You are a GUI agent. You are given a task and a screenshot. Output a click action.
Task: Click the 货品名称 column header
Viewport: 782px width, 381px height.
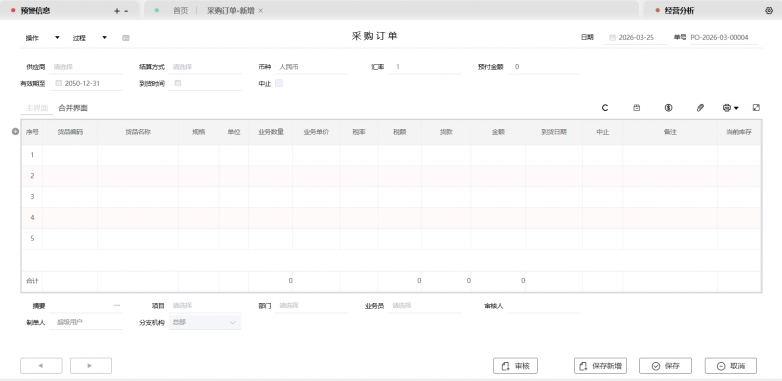tap(138, 132)
